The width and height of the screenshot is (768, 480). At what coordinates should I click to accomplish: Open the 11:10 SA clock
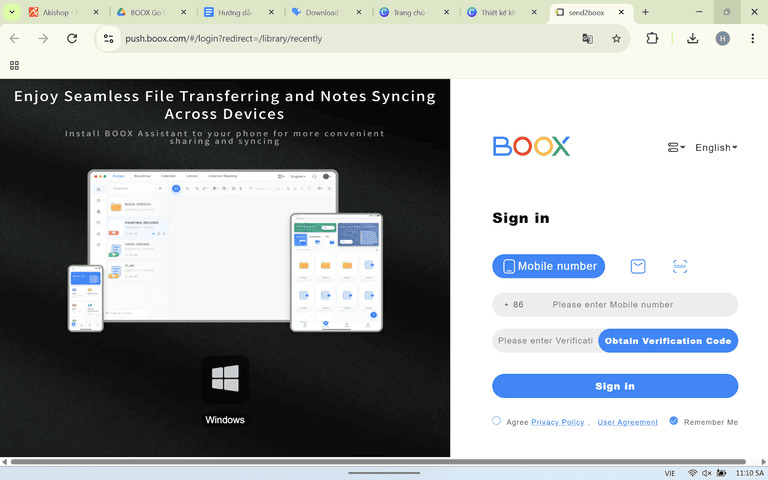tap(749, 473)
